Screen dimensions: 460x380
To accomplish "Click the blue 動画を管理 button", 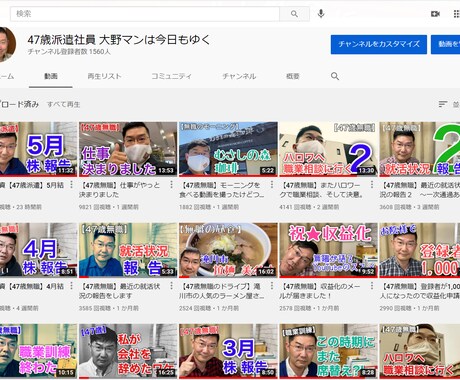I will [x=445, y=44].
